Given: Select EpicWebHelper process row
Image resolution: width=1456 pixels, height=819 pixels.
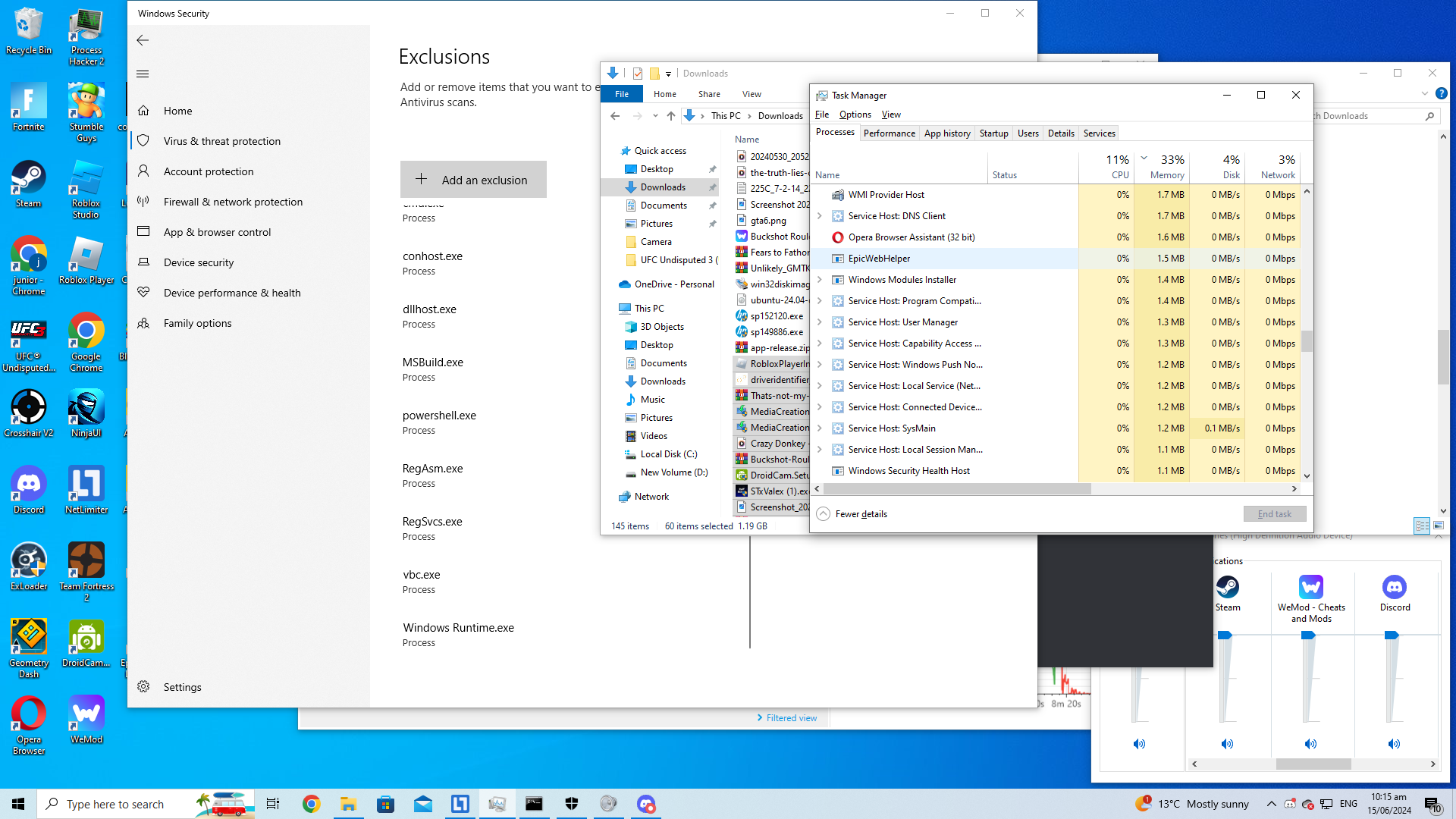Looking at the screenshot, I should coord(879,259).
